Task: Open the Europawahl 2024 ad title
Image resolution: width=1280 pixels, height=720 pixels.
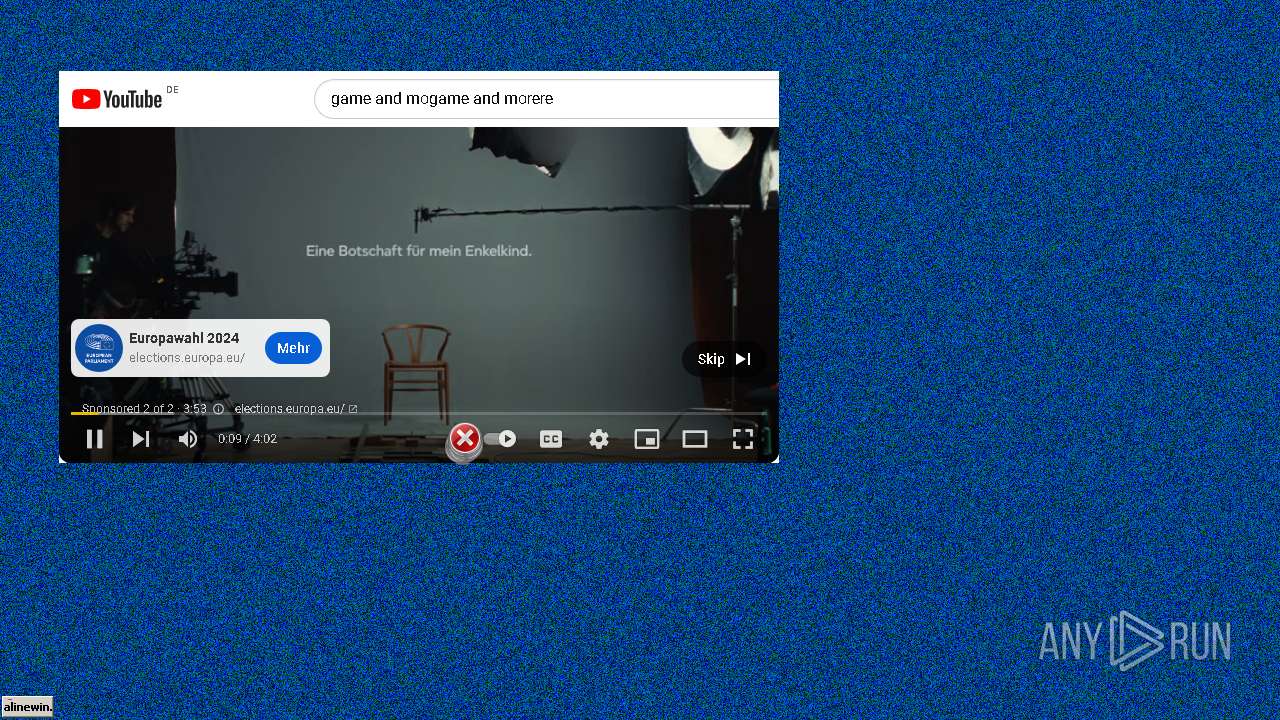Action: [184, 338]
